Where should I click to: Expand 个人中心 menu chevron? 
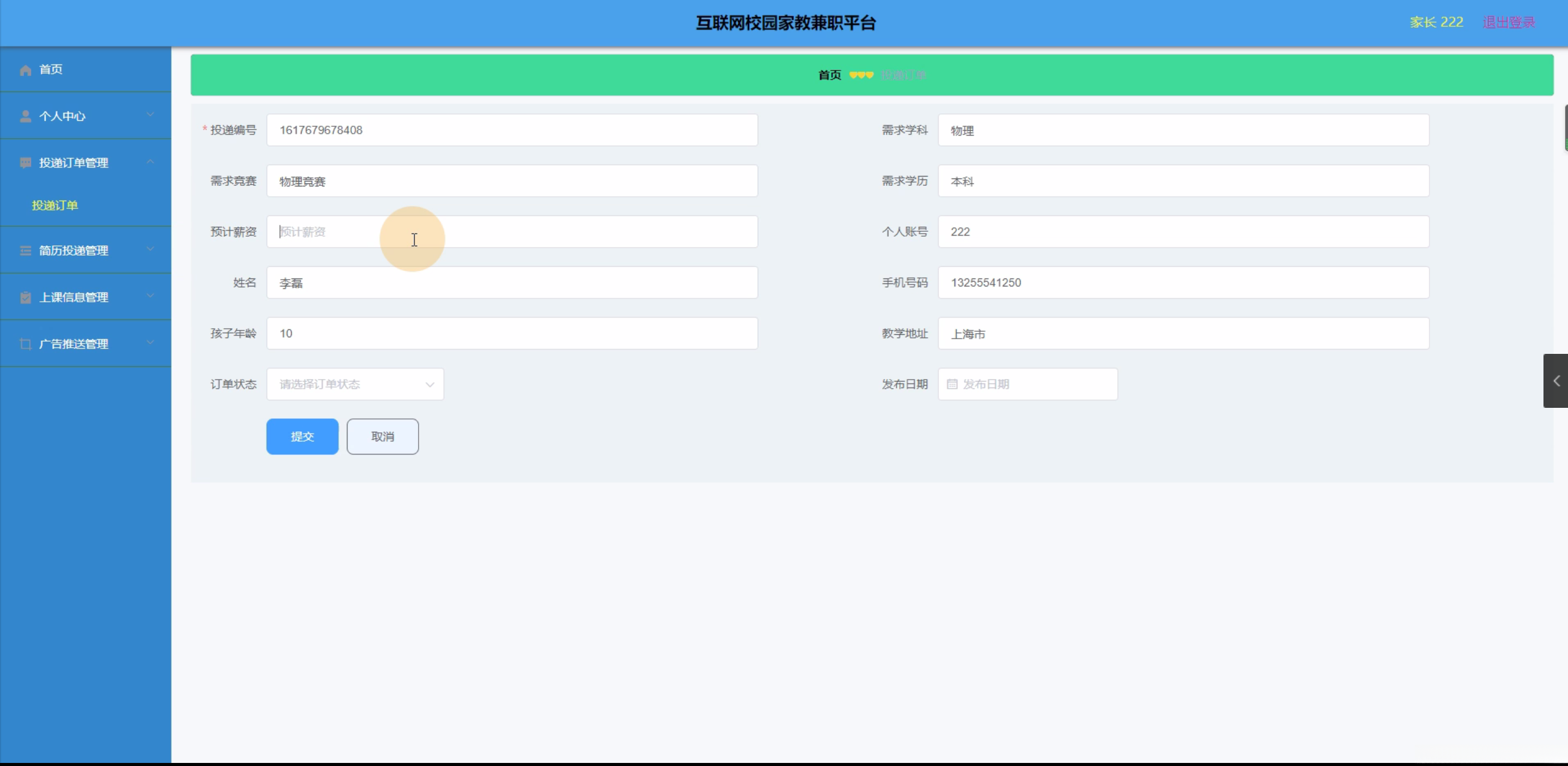[150, 115]
